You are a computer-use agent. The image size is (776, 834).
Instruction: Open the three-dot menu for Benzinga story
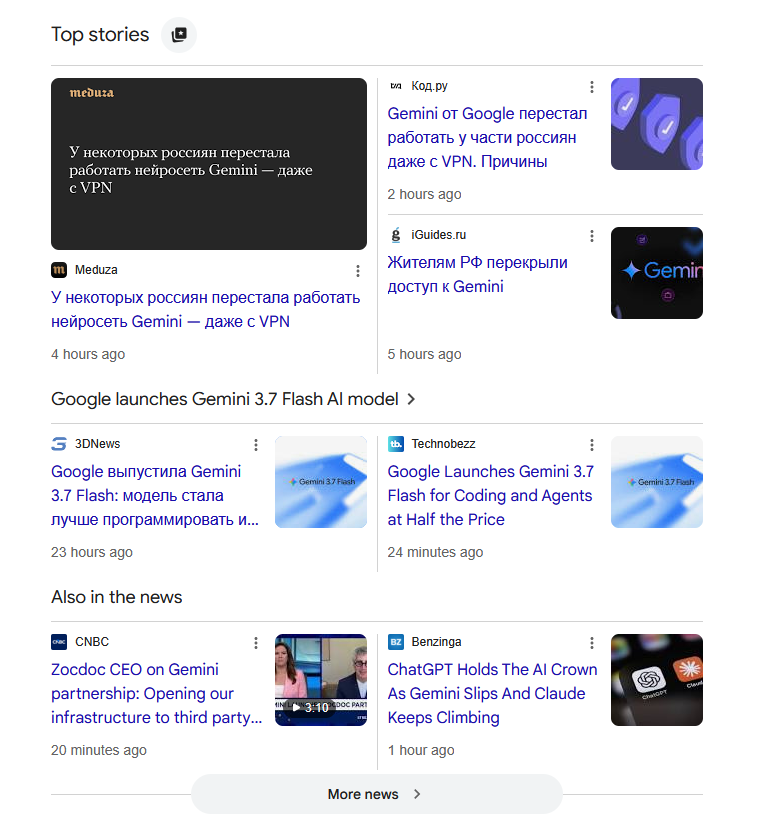click(592, 643)
